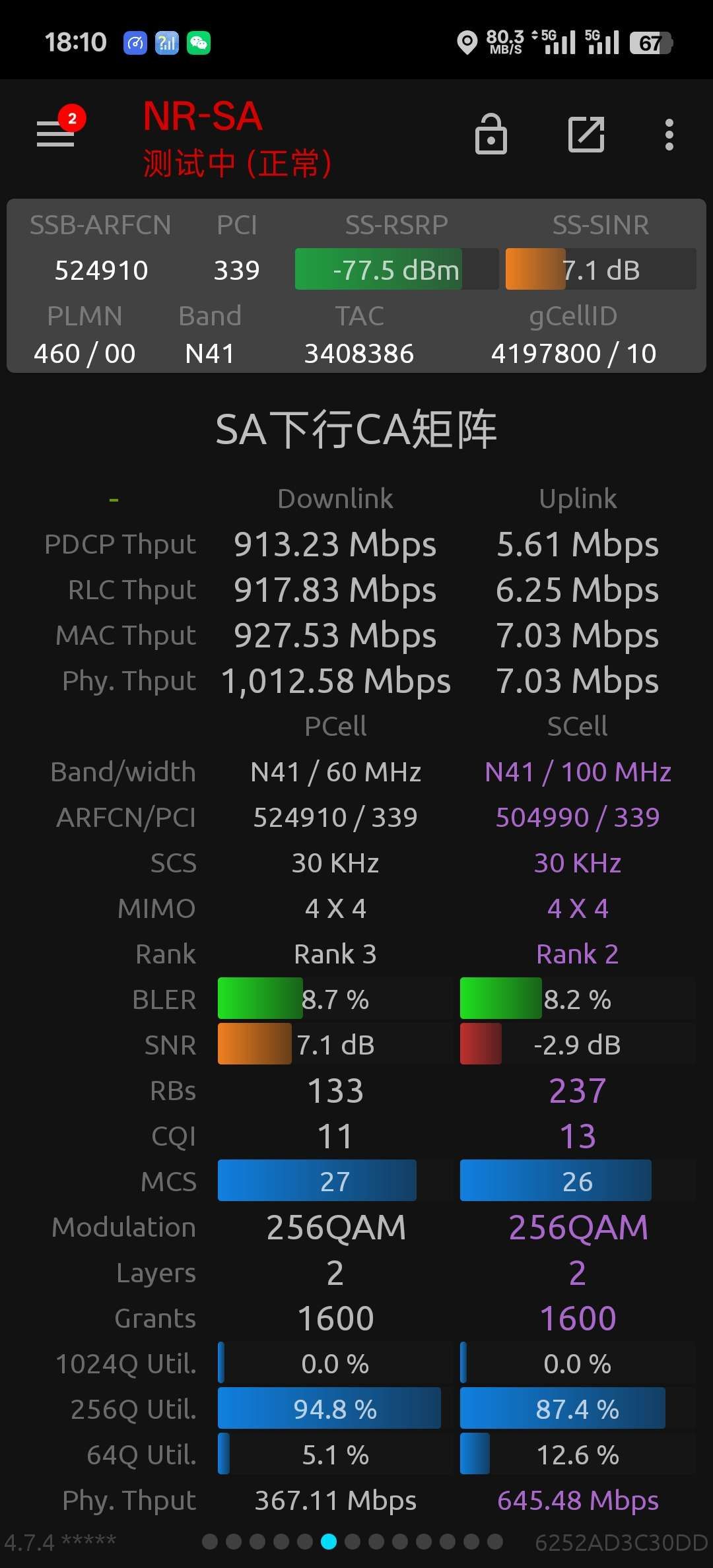Tap the signal-question notification icon
713x1568 pixels.
(167, 44)
